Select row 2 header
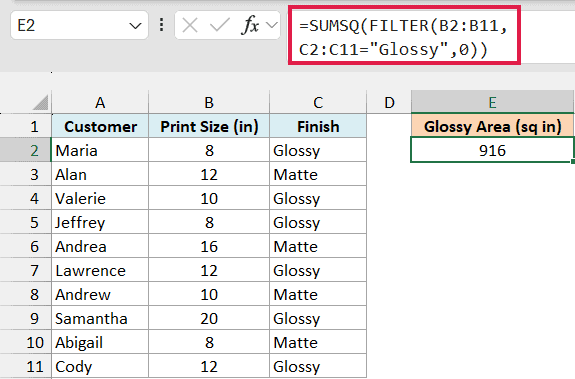This screenshot has width=575, height=379. [26, 150]
